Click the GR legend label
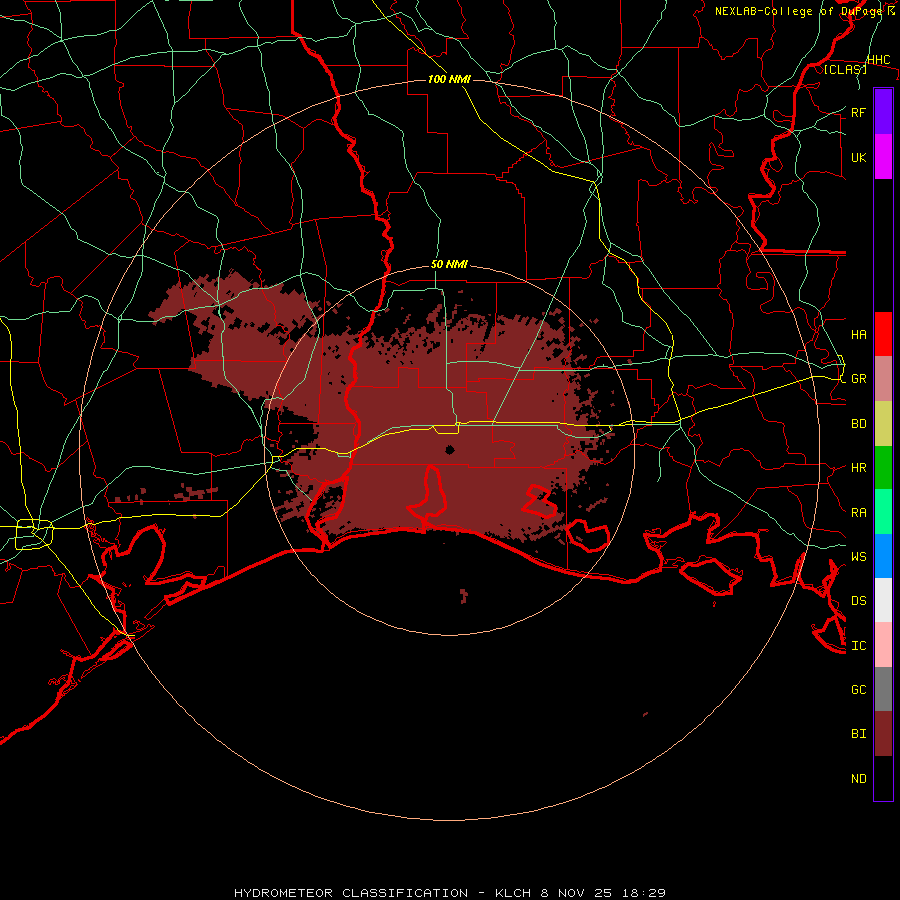 (x=859, y=379)
